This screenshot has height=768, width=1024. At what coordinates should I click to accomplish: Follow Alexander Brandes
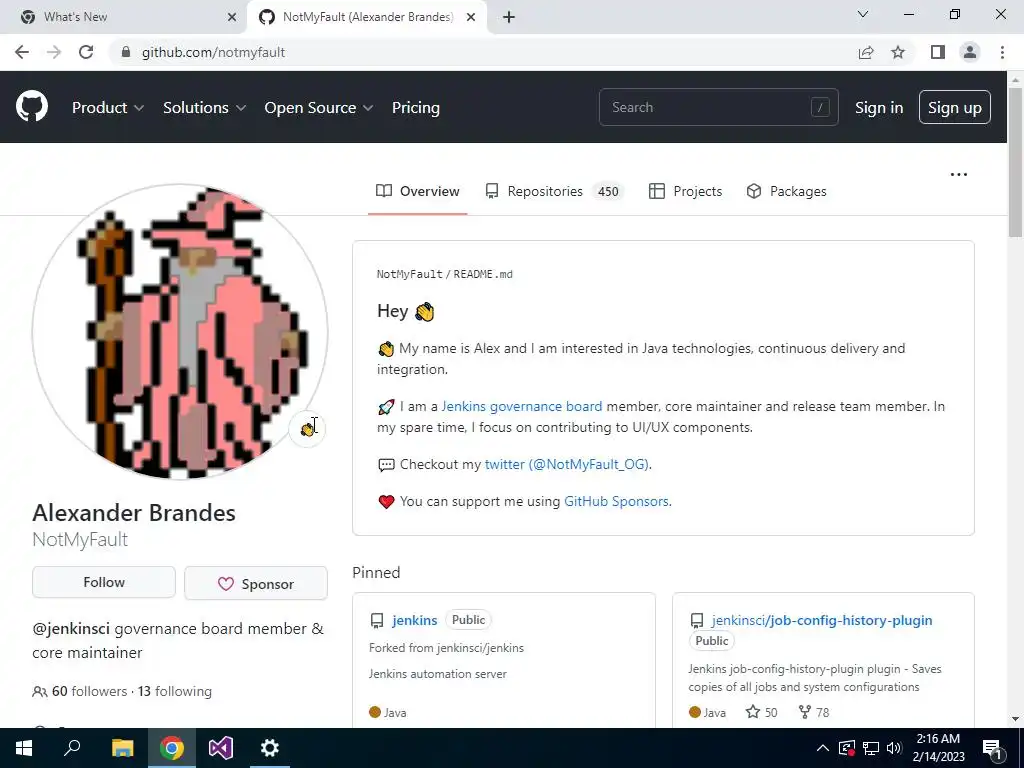click(104, 583)
